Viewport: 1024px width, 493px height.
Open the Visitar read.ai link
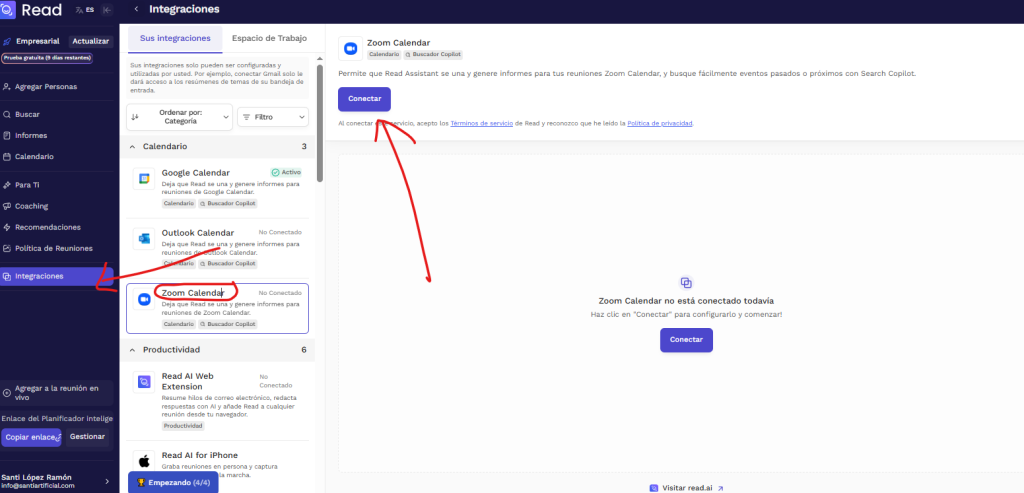point(686,488)
